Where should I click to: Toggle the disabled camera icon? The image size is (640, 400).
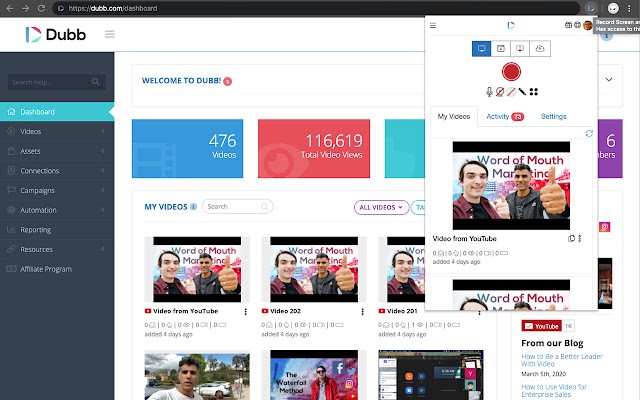click(x=500, y=92)
